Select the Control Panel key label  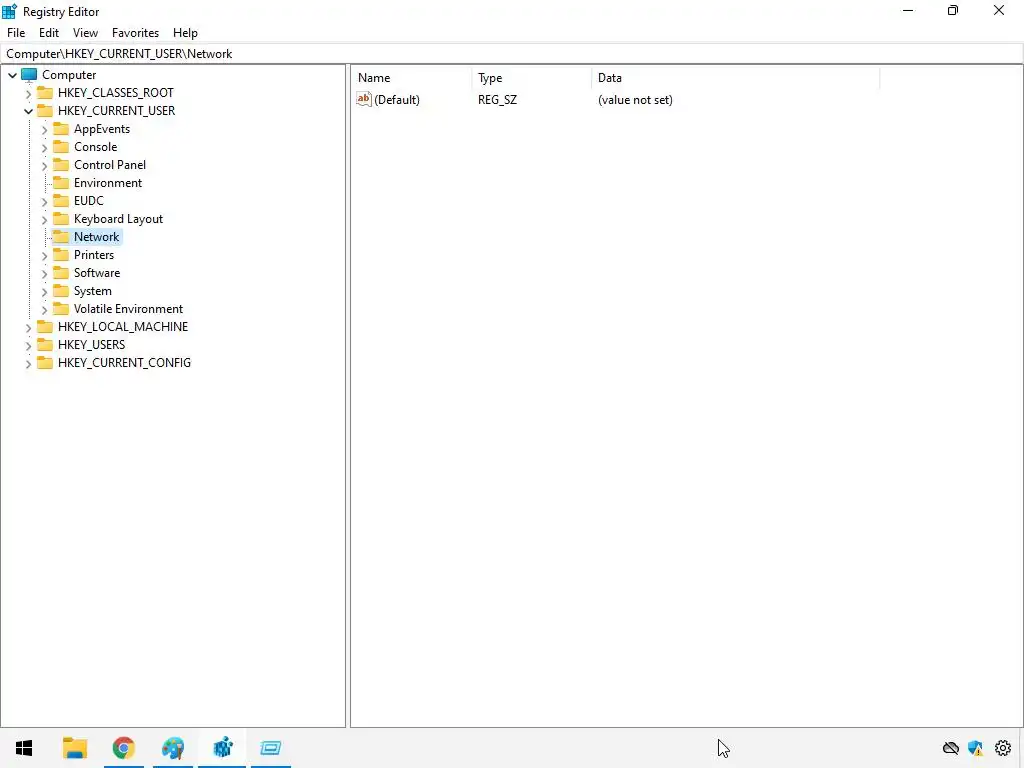pyautogui.click(x=110, y=165)
